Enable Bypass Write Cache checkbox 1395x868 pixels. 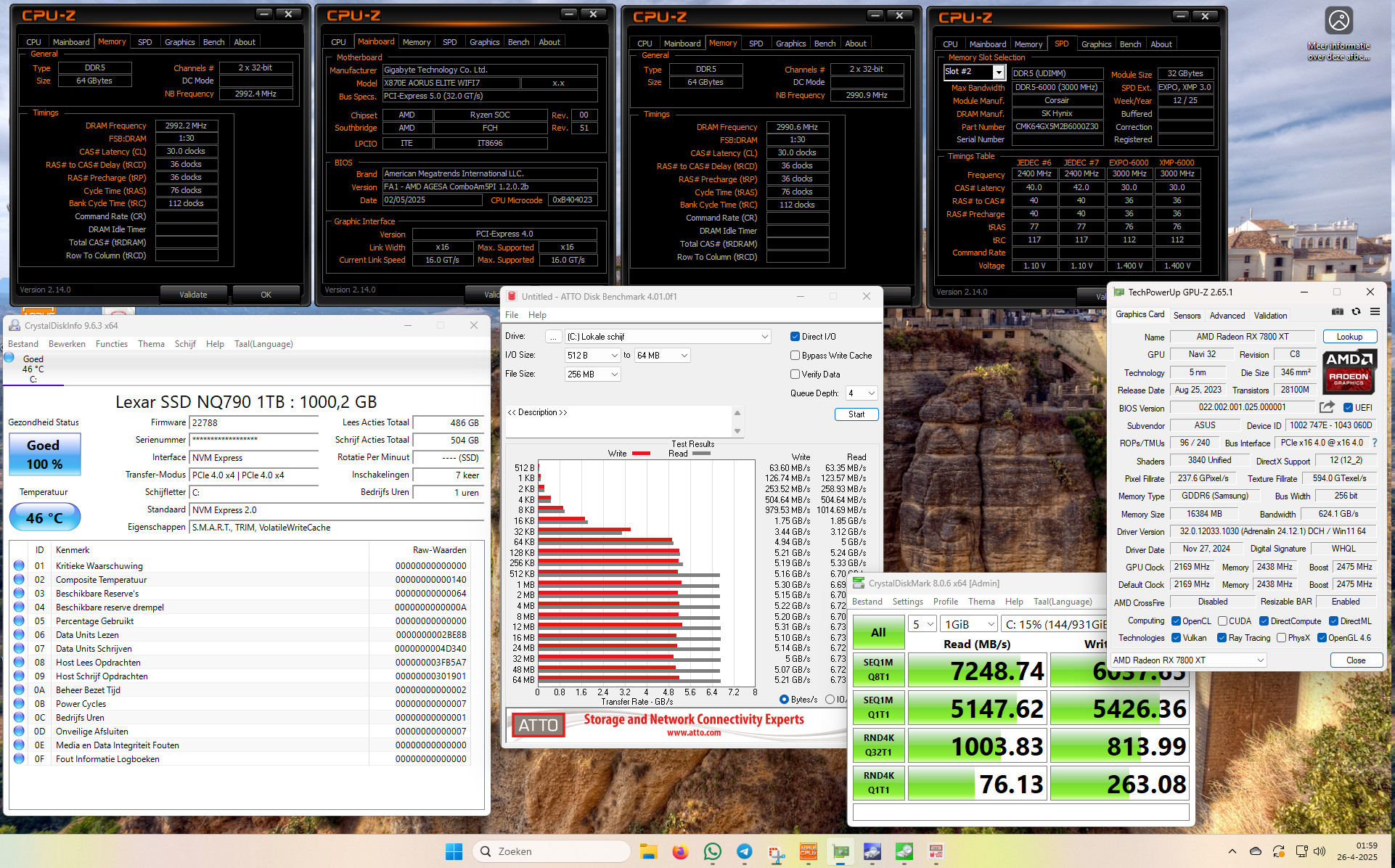pos(795,355)
